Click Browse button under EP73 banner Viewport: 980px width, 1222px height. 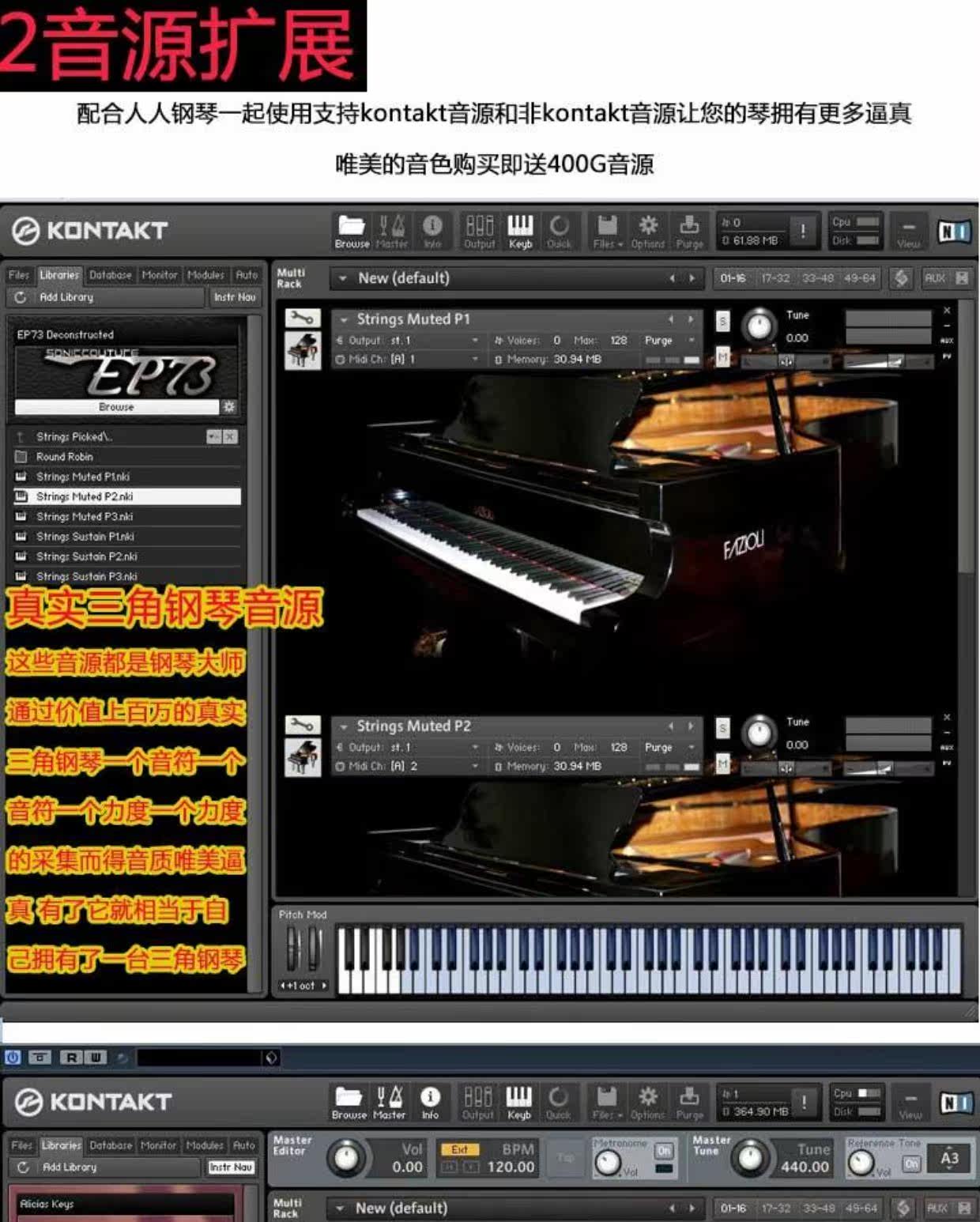coord(116,406)
